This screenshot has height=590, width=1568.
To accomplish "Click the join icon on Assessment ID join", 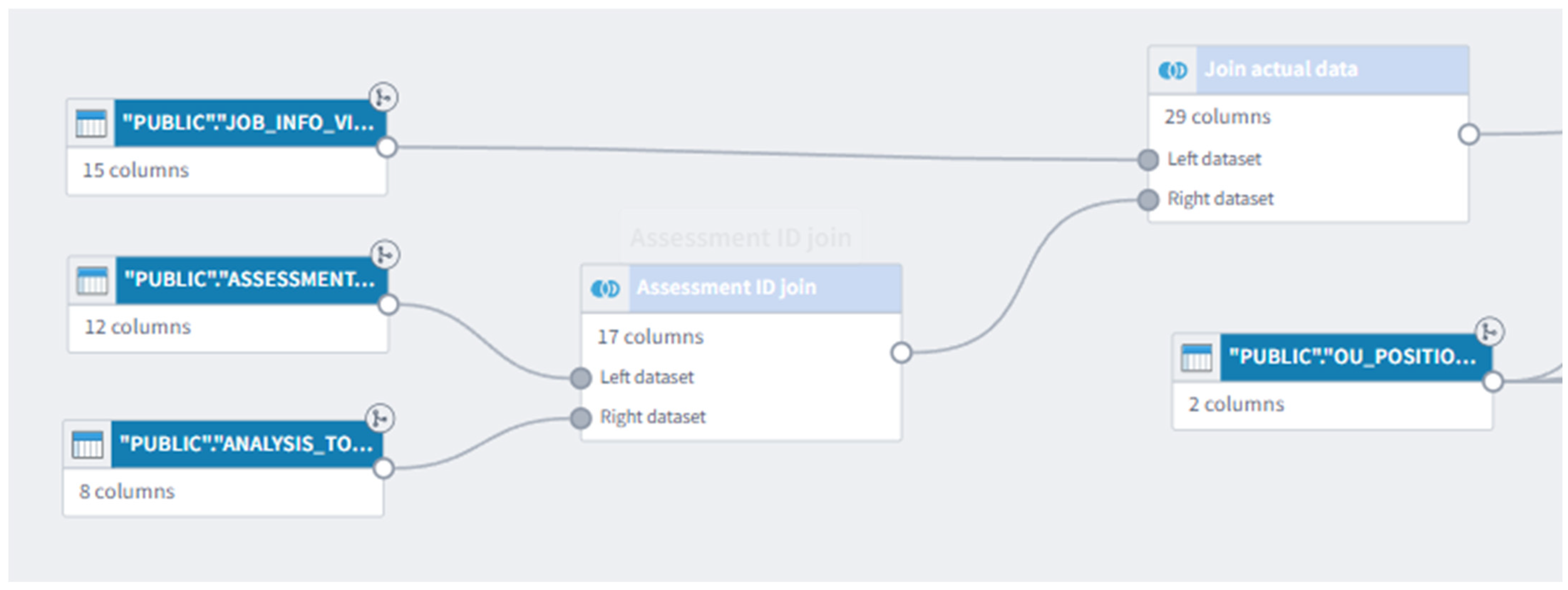I will pos(605,288).
